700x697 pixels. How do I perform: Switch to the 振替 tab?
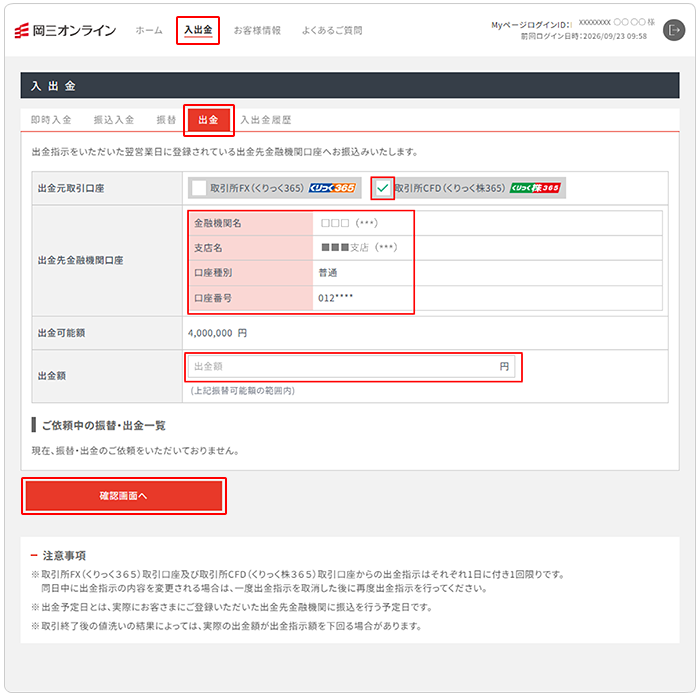point(166,120)
